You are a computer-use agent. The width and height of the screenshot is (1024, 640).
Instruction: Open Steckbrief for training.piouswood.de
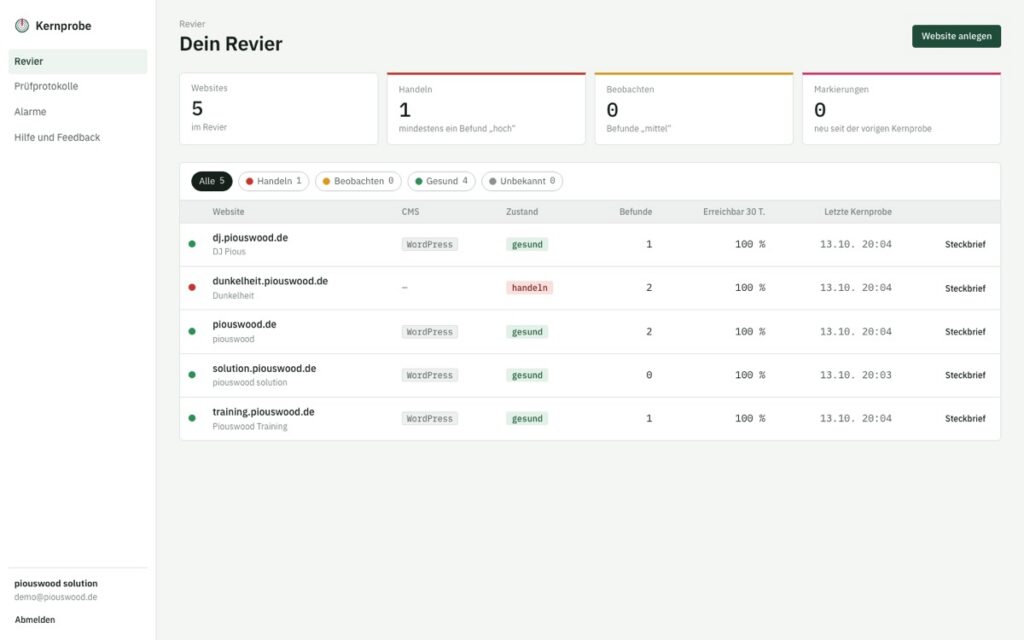965,419
